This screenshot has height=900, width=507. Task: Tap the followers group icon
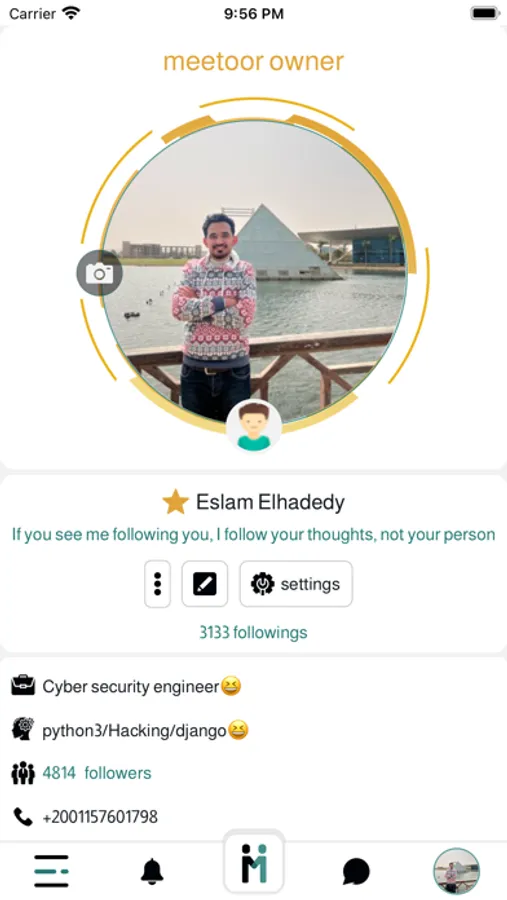coord(23,773)
